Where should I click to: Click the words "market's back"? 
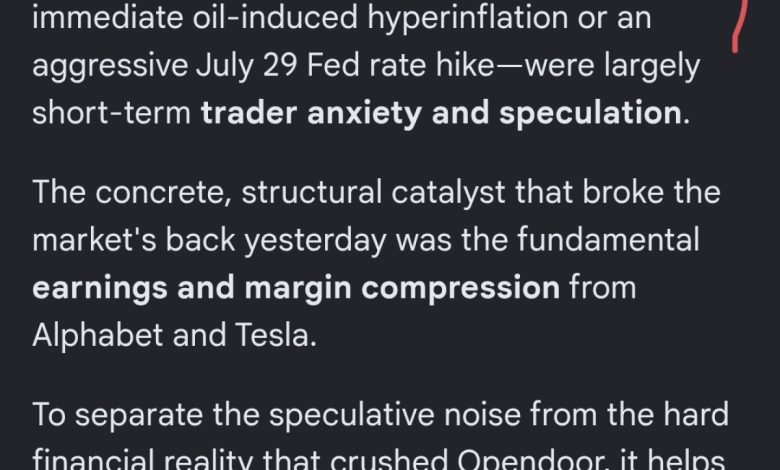coord(134,240)
